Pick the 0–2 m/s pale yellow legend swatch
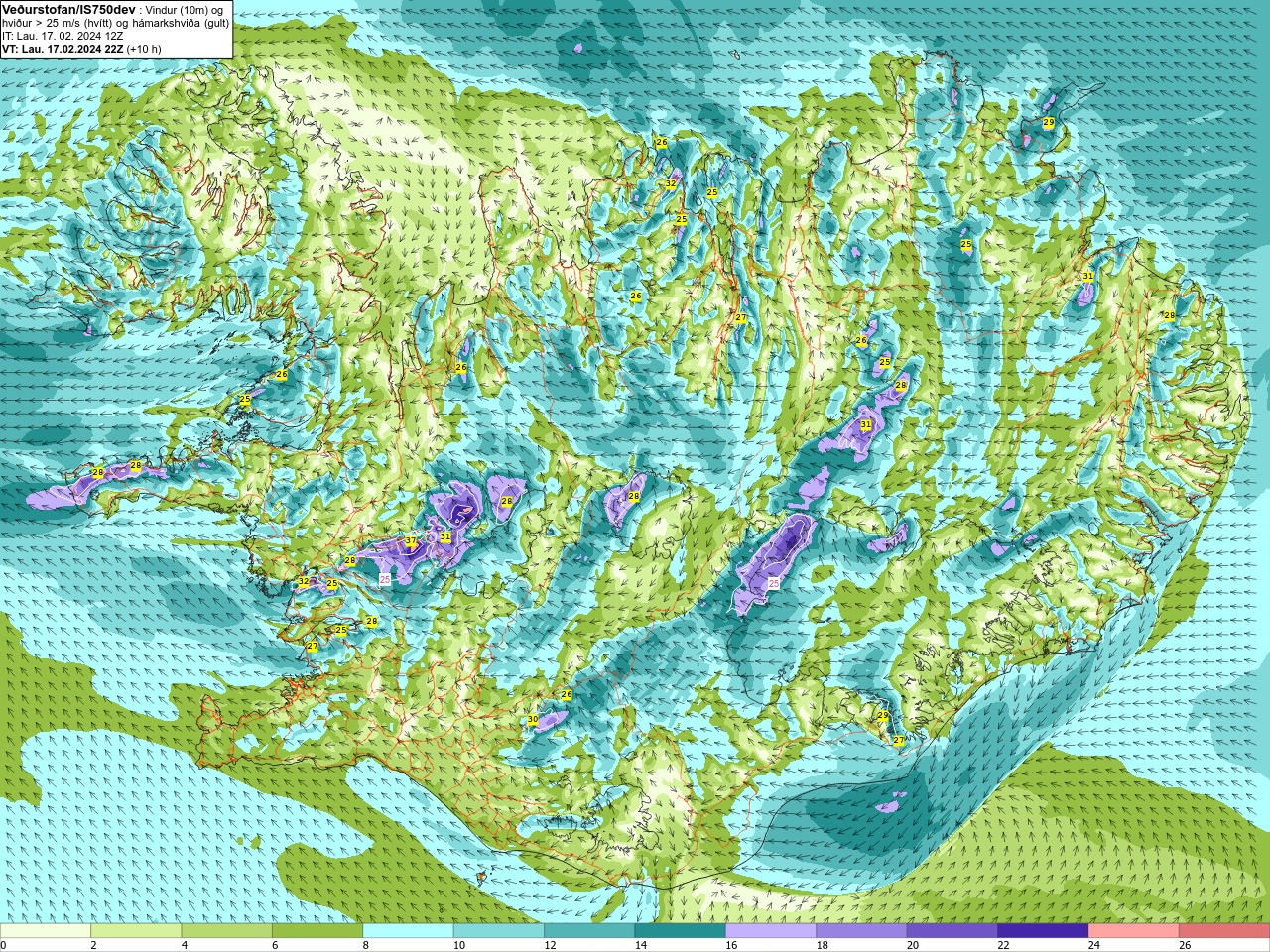1270x952 pixels. click(x=46, y=931)
